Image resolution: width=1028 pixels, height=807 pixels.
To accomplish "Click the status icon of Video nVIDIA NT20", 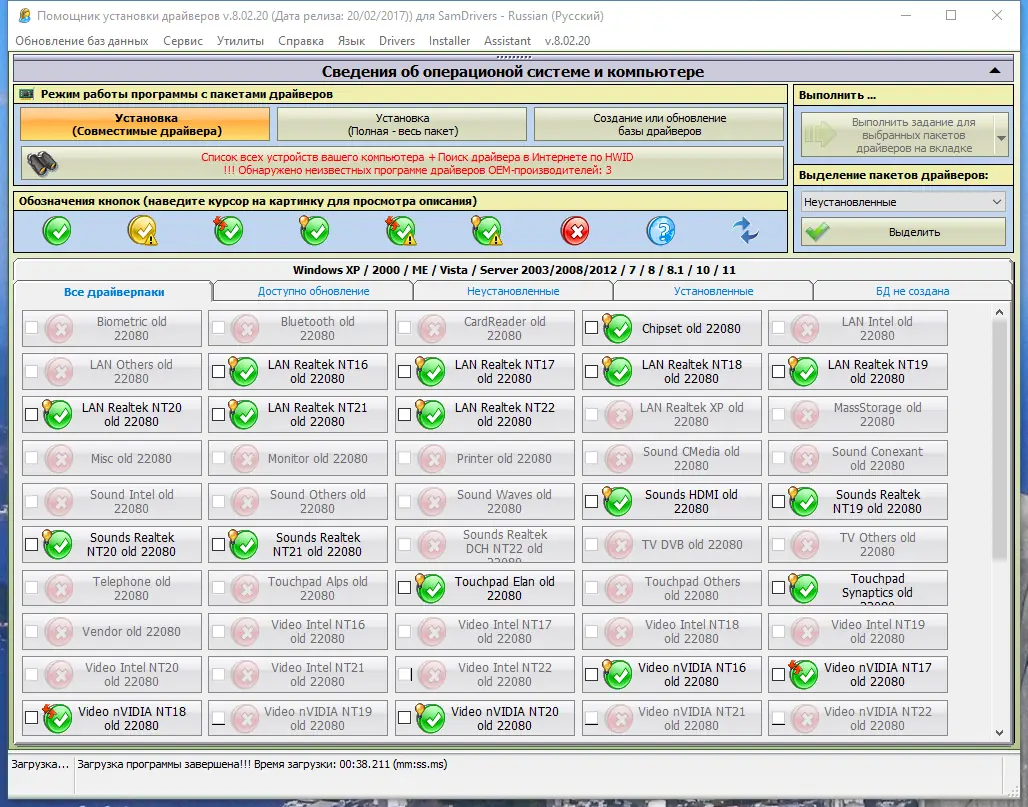I will point(430,718).
